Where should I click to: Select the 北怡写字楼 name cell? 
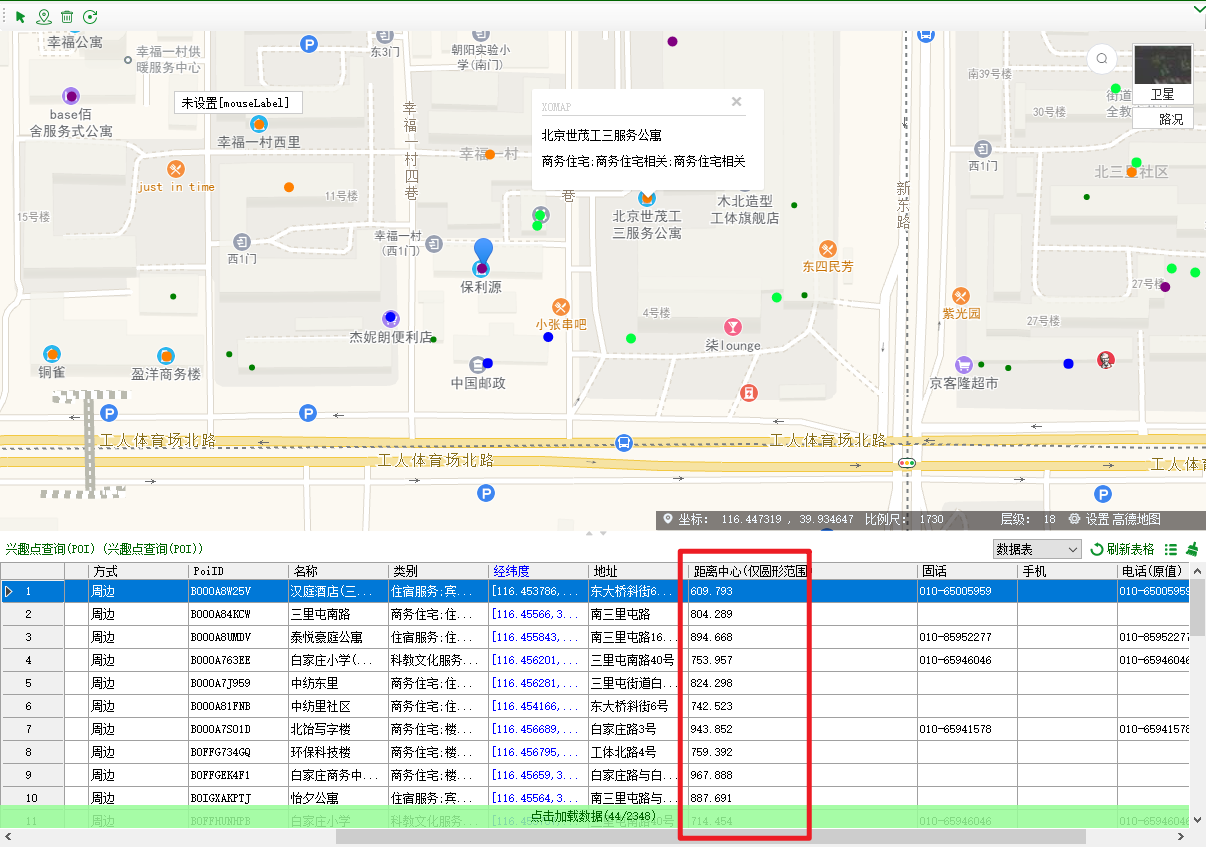coord(338,729)
